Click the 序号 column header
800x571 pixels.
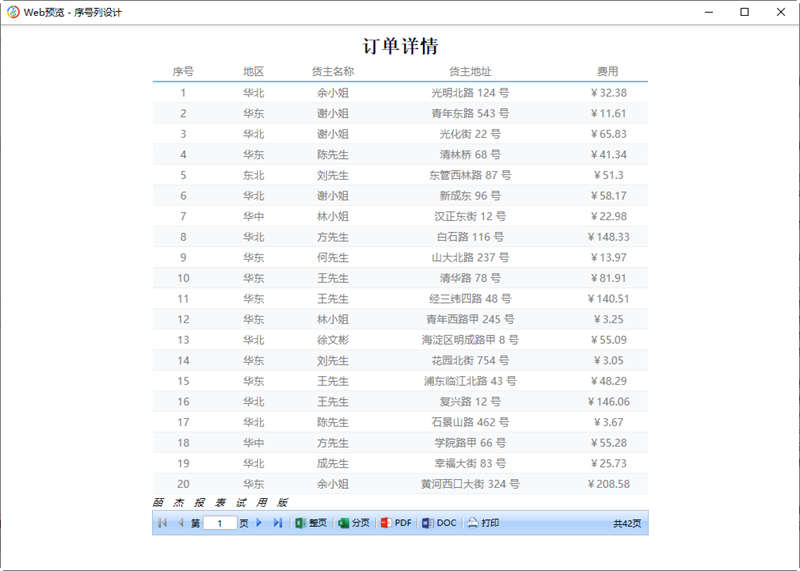(x=183, y=71)
